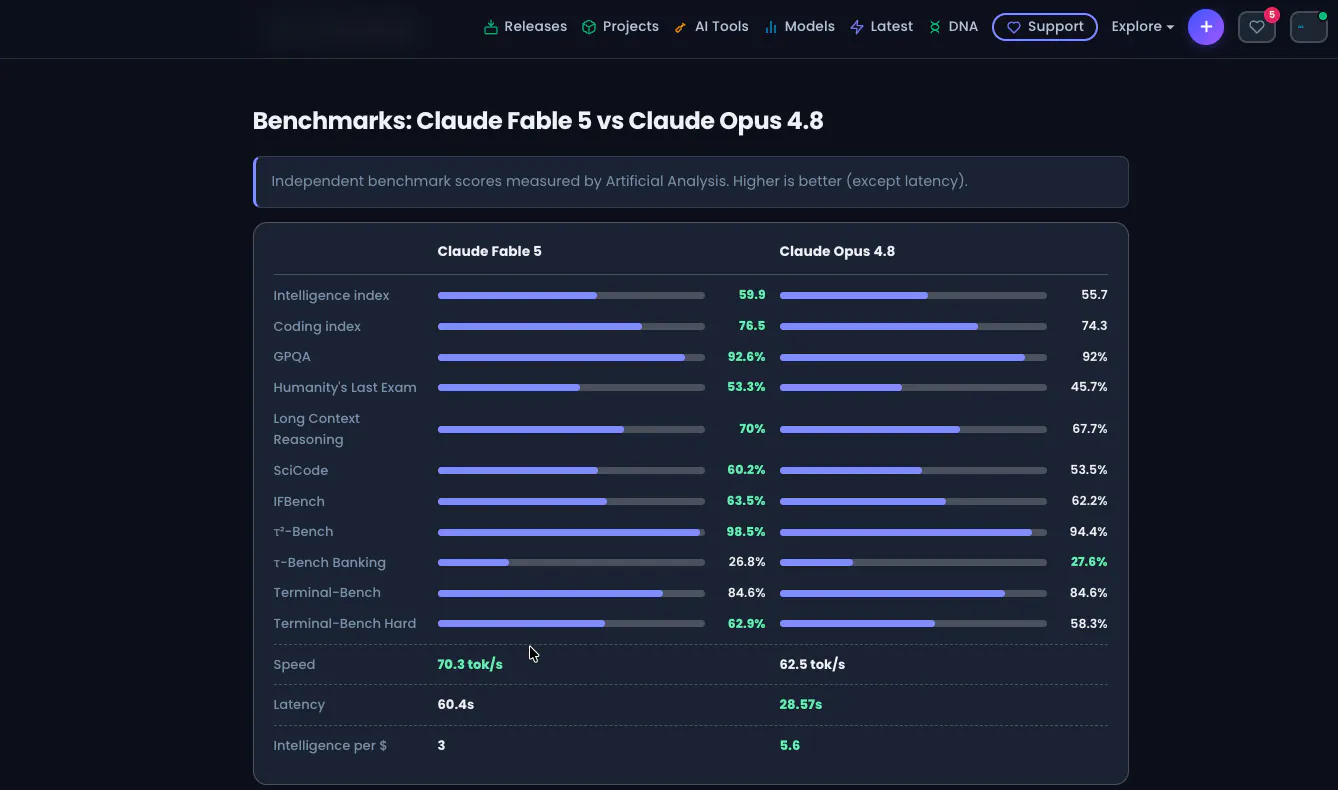Click the 98.5% τ²-Bench value
1338x790 pixels.
pyautogui.click(x=746, y=532)
